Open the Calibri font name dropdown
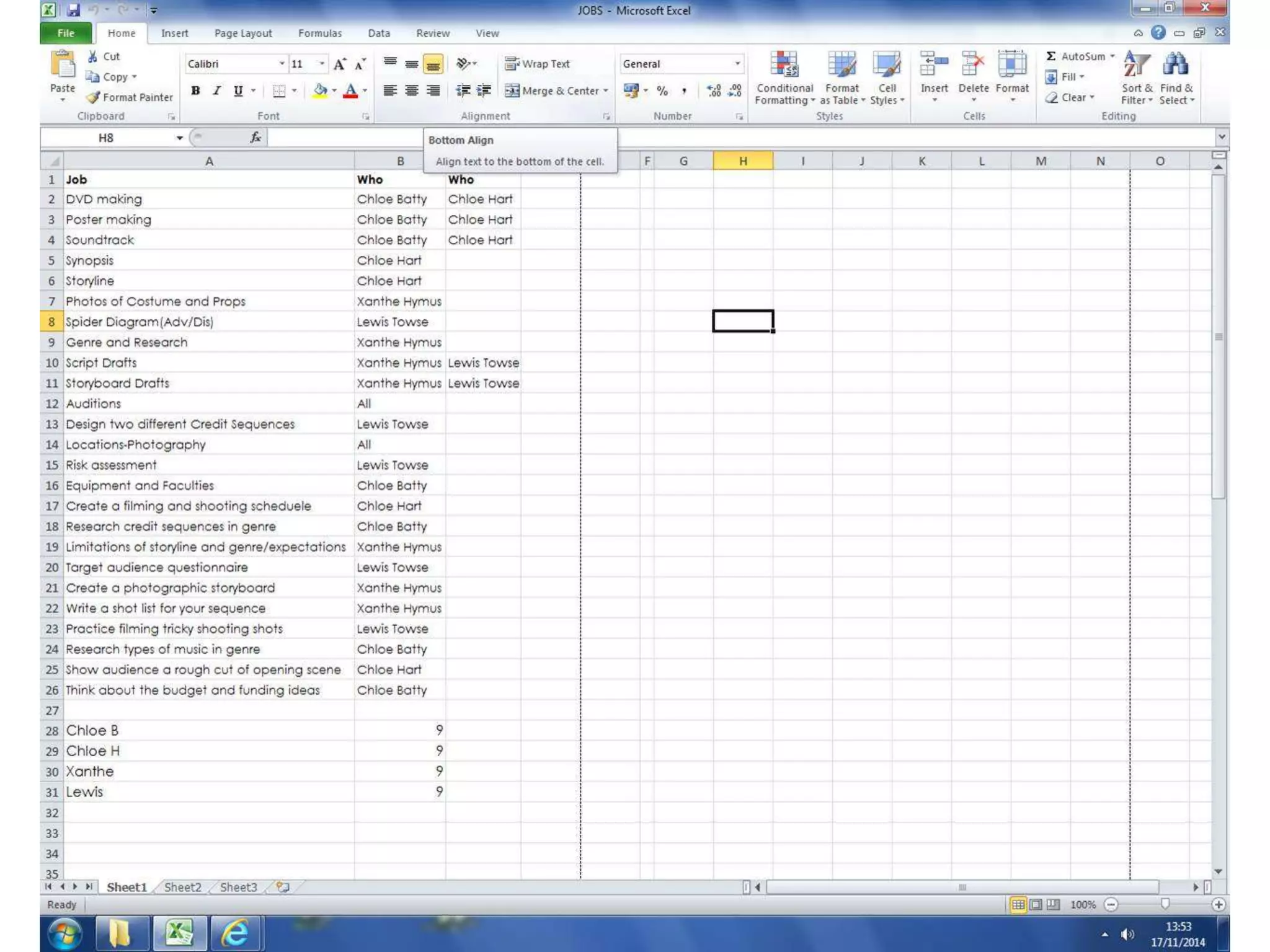Viewport: 1270px width, 952px height. pyautogui.click(x=282, y=64)
